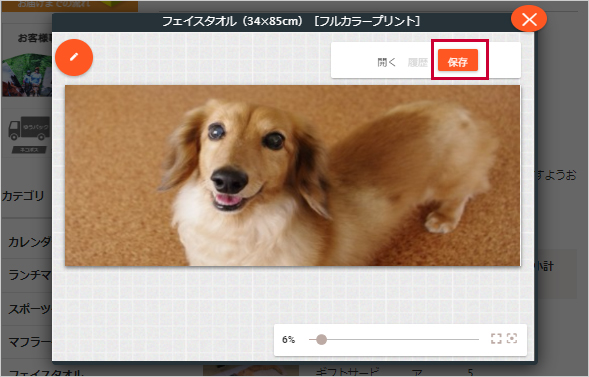Click the zoom slider handle

tap(321, 339)
